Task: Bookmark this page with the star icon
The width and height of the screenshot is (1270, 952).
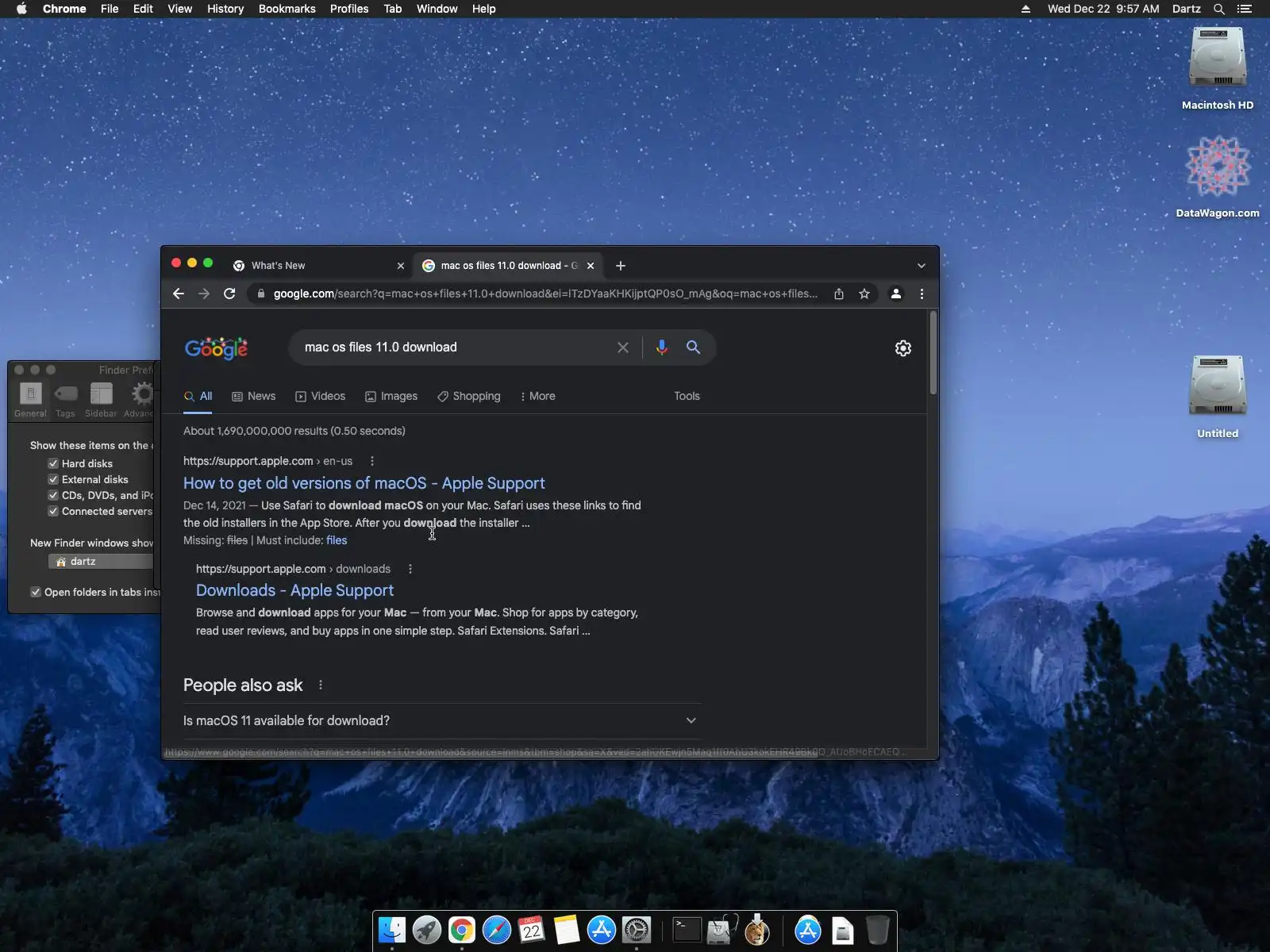Action: [x=864, y=294]
